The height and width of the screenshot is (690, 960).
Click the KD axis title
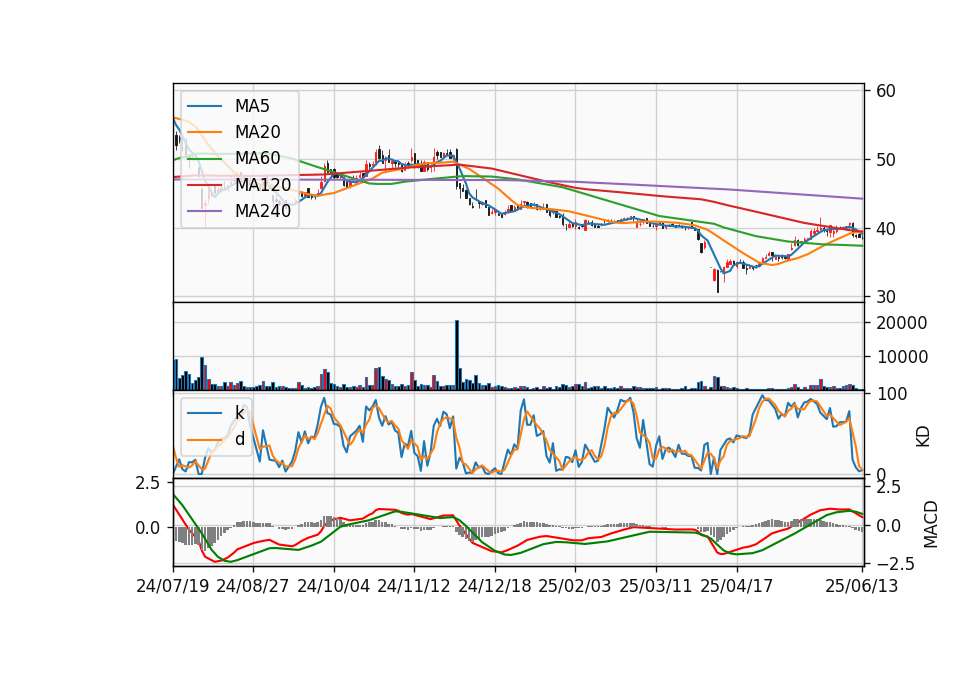[x=923, y=437]
